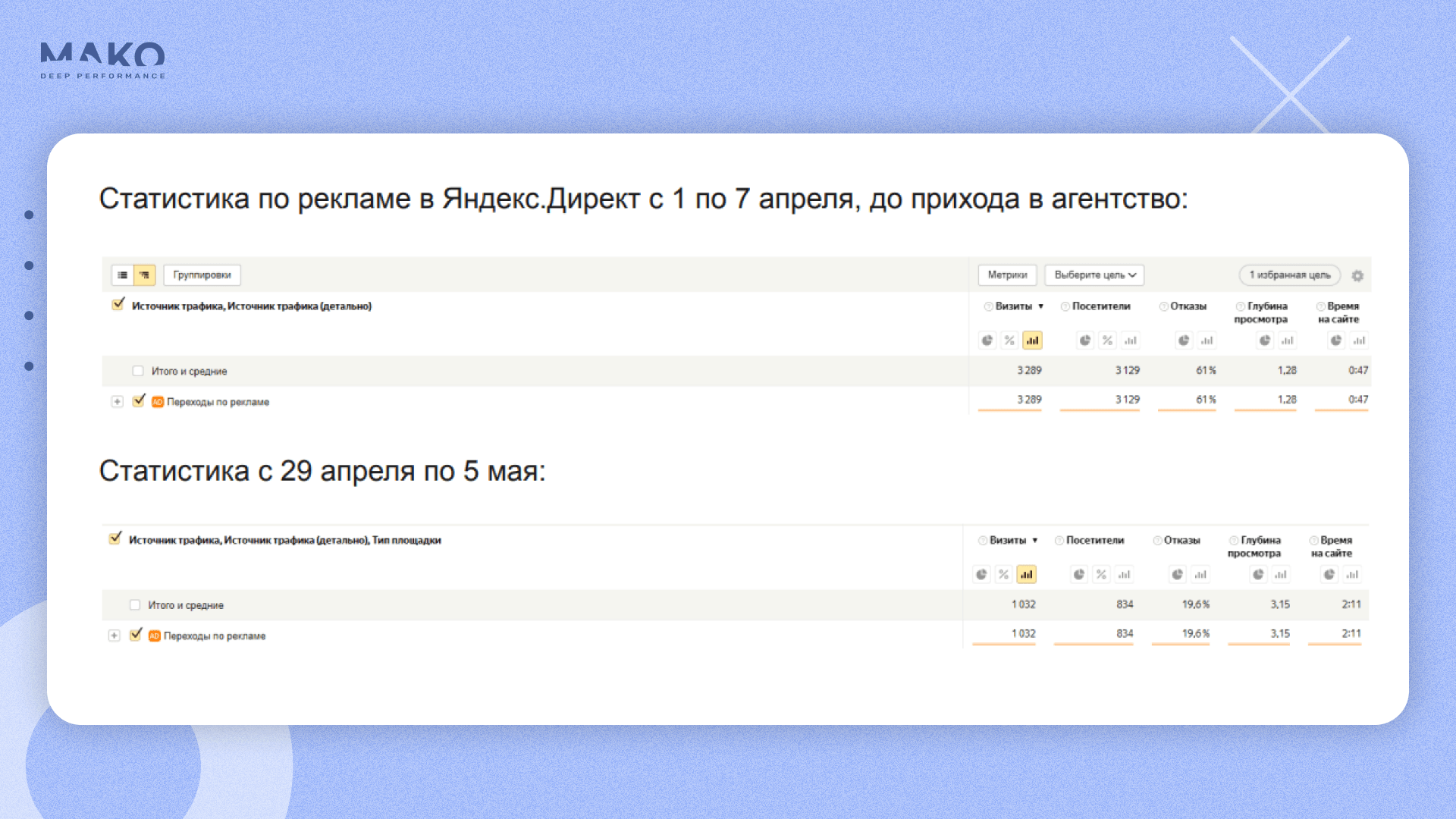Screen dimensions: 1456x819
Task: Select tree view icon next to Группировки
Action: [144, 275]
